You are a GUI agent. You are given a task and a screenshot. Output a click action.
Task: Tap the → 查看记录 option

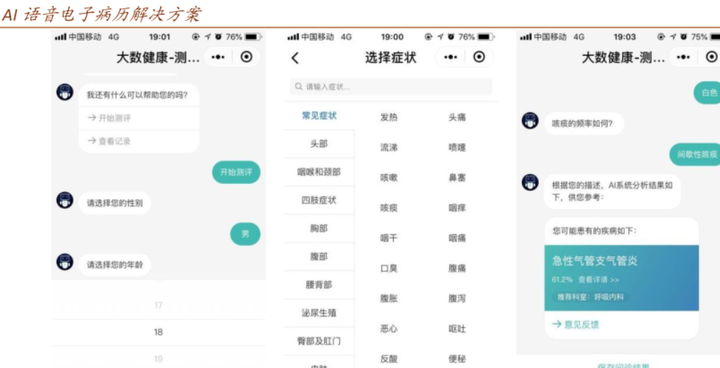[139, 141]
